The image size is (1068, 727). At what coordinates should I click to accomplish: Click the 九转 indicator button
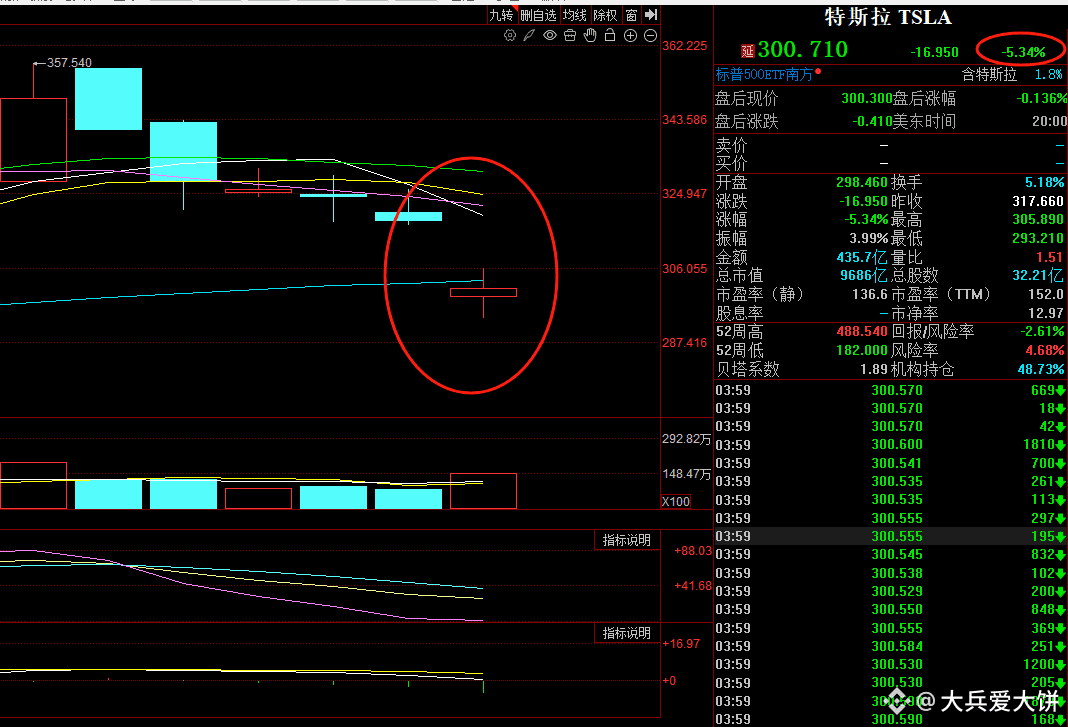point(501,15)
